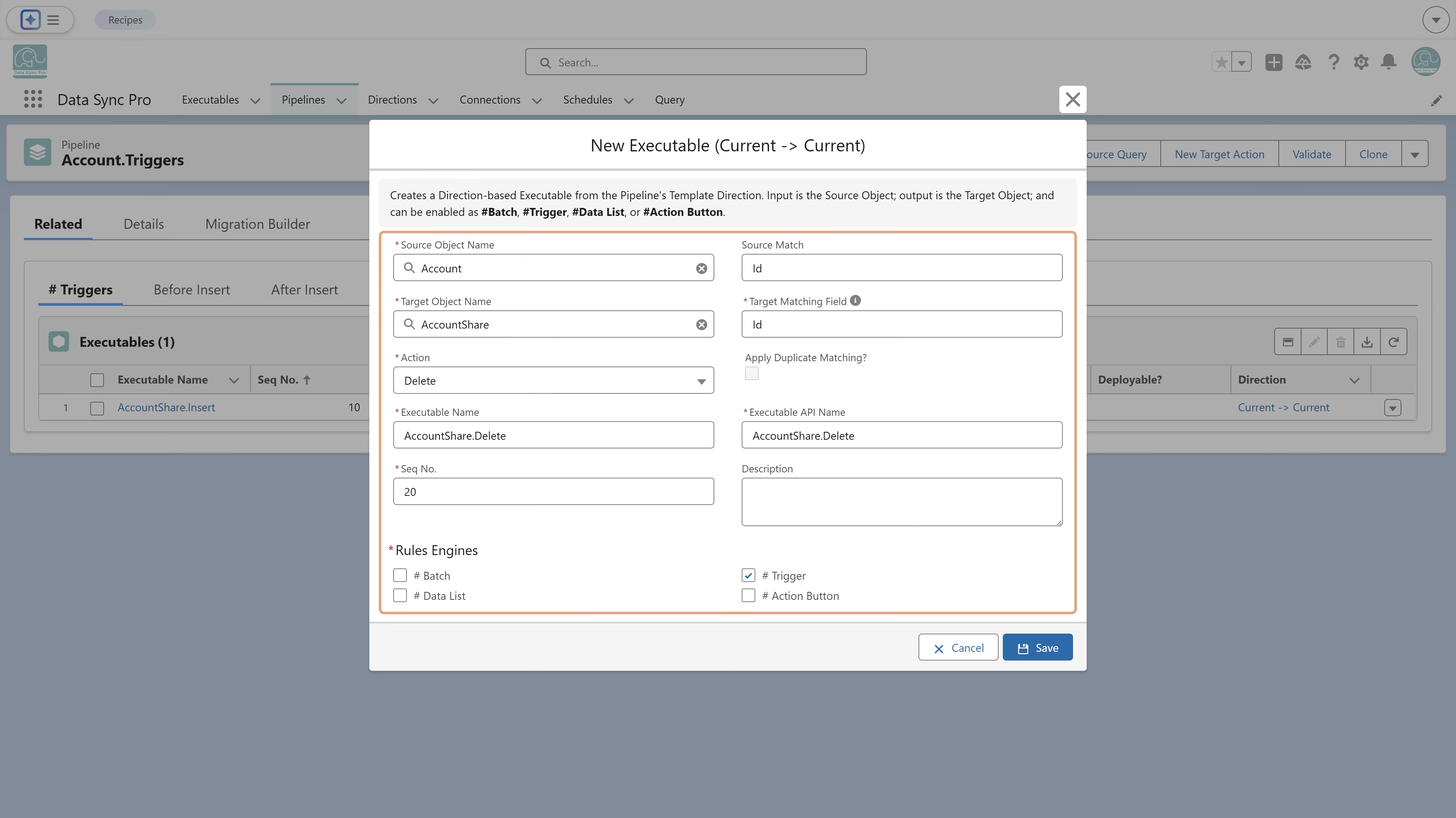Clear the AccountShare target object value
Viewport: 1456px width, 818px height.
(x=701, y=325)
